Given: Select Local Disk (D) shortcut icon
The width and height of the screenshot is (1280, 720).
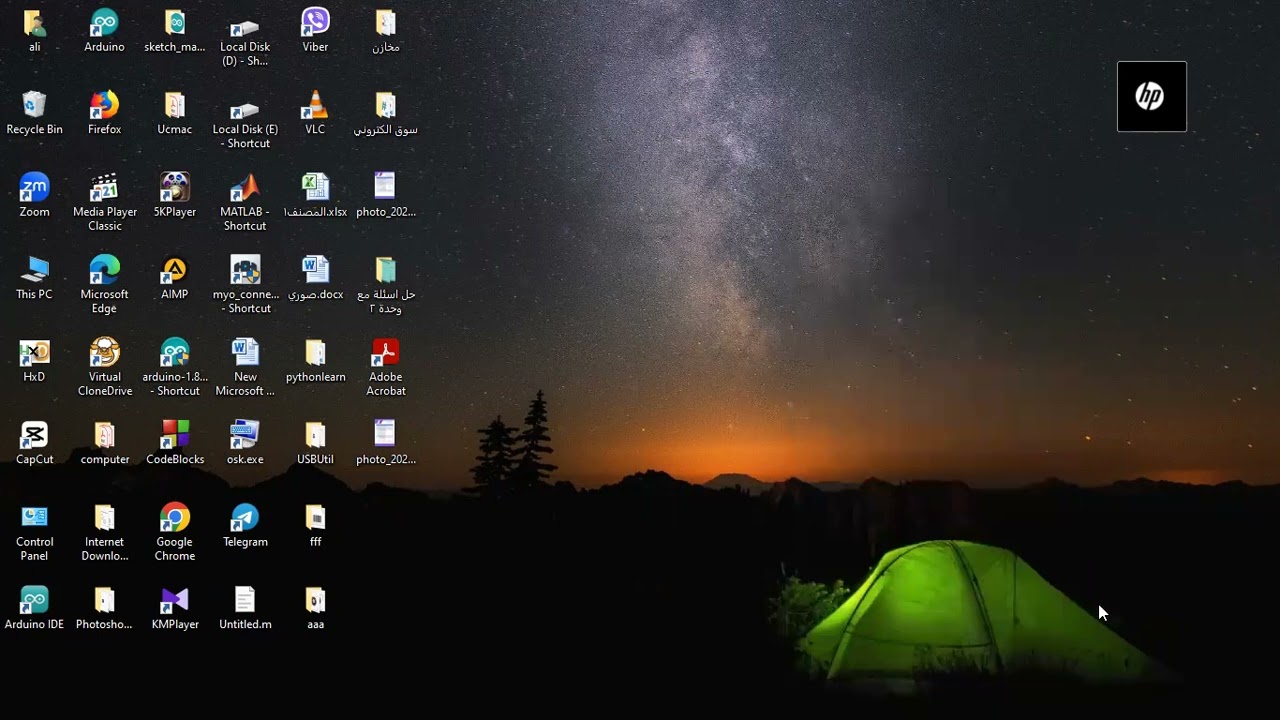Looking at the screenshot, I should [245, 26].
